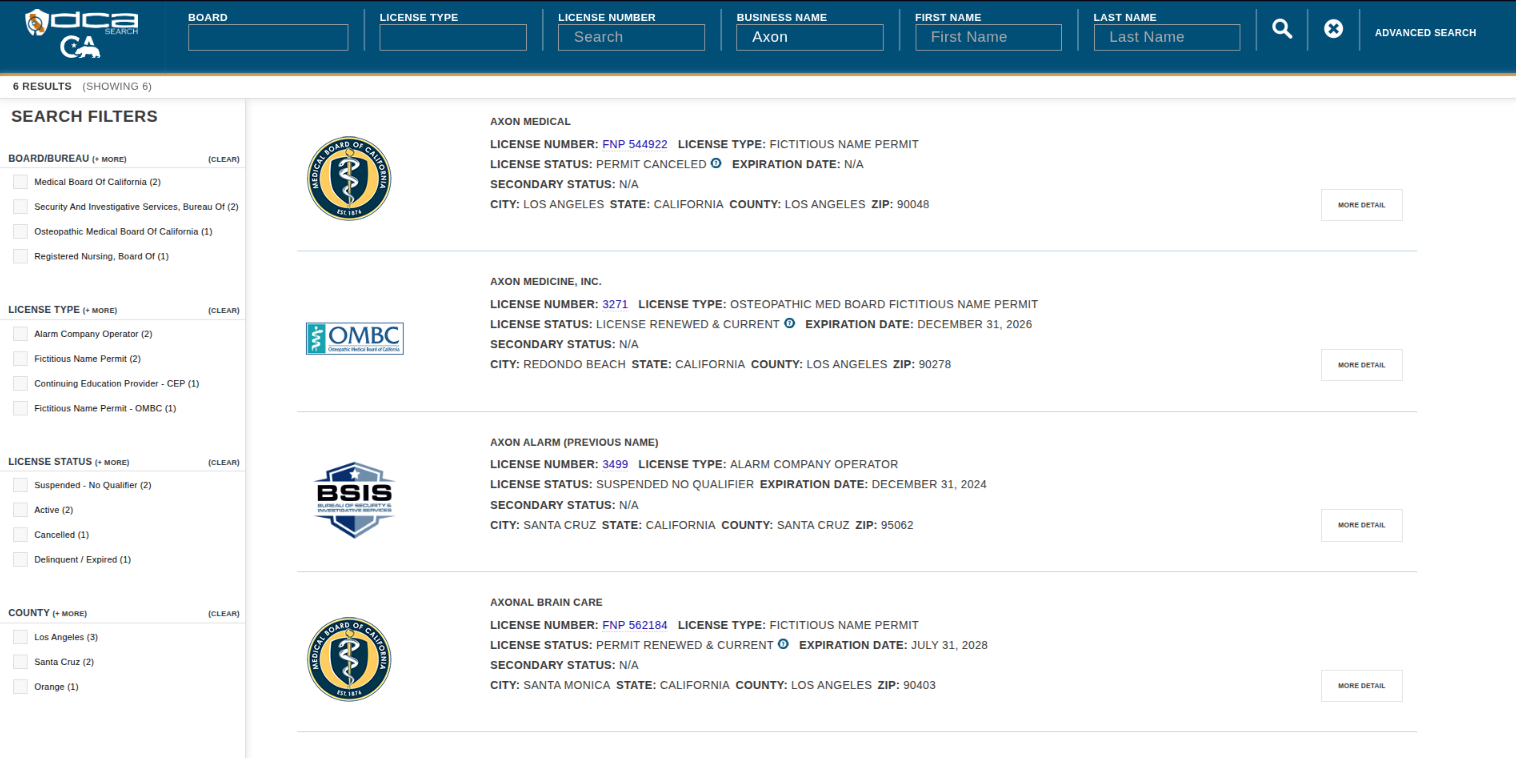Check Orange county filter

pos(20,687)
